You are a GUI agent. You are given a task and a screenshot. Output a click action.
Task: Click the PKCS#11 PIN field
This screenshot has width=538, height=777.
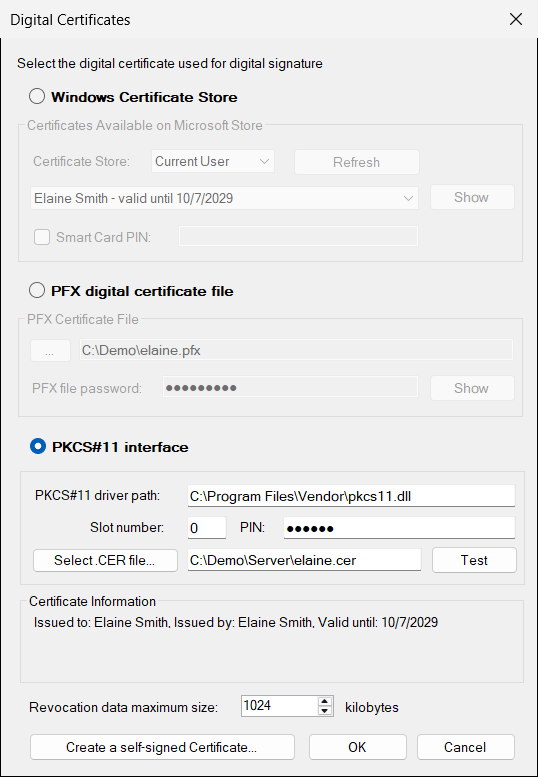399,528
